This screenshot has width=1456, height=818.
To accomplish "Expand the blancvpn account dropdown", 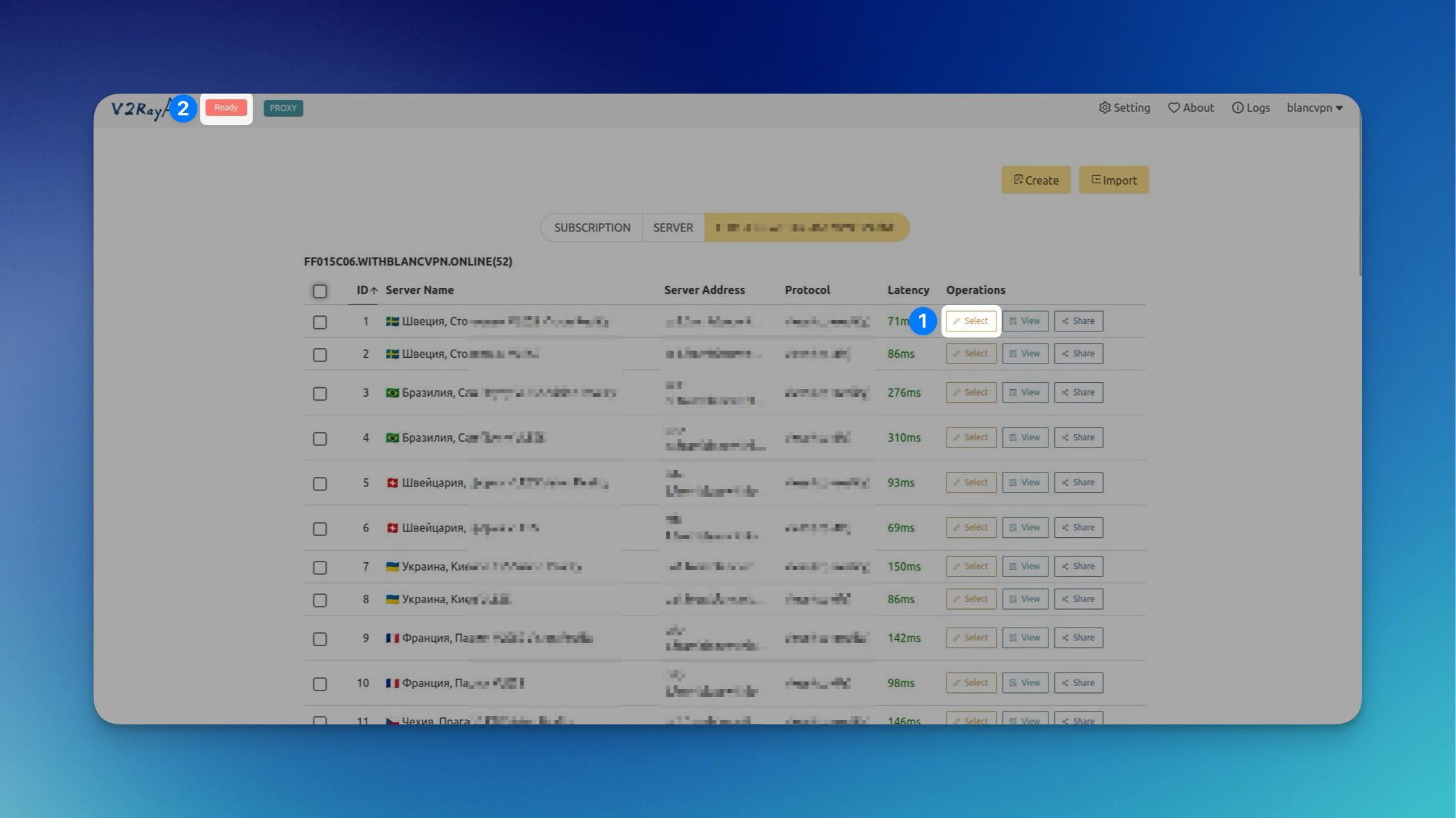I will [x=1314, y=108].
